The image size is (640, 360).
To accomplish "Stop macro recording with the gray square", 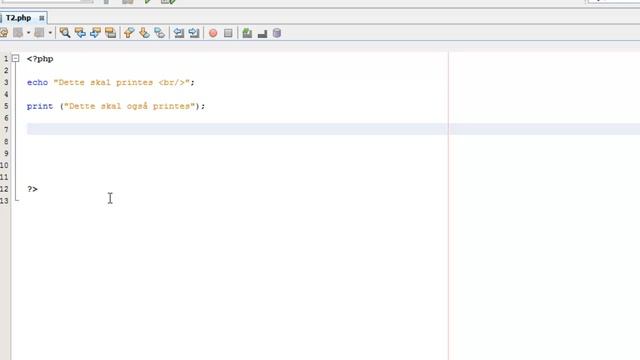I will [x=228, y=33].
